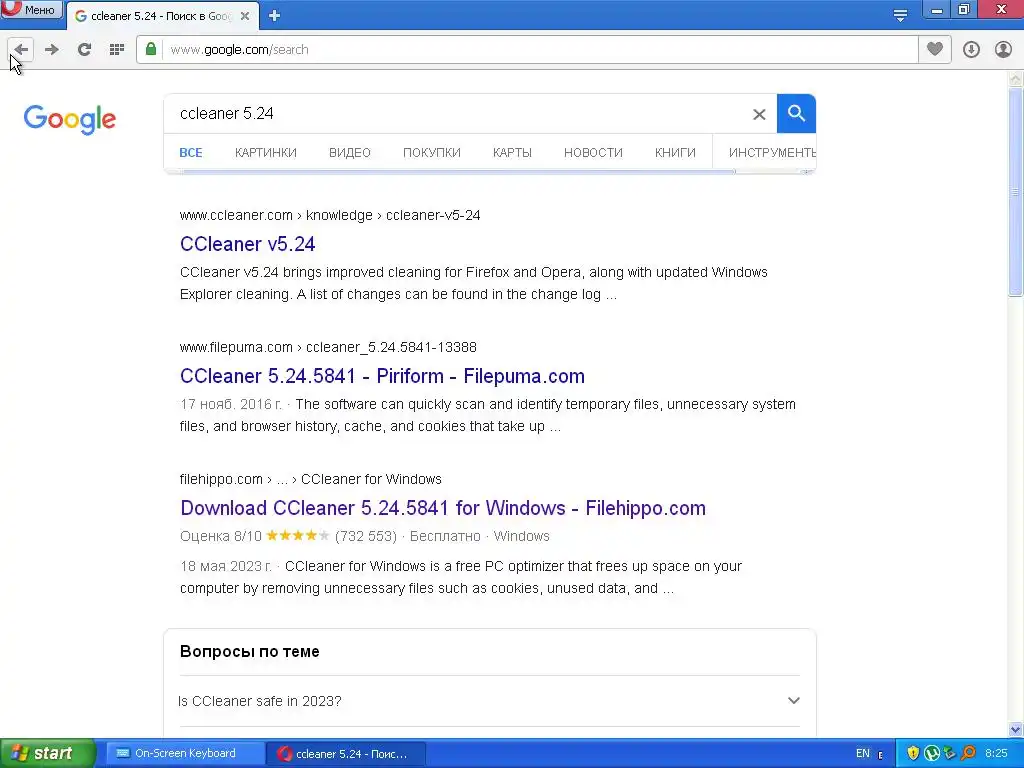The height and width of the screenshot is (768, 1024).
Task: Open the Speed Dial grid icon
Action: click(x=117, y=50)
